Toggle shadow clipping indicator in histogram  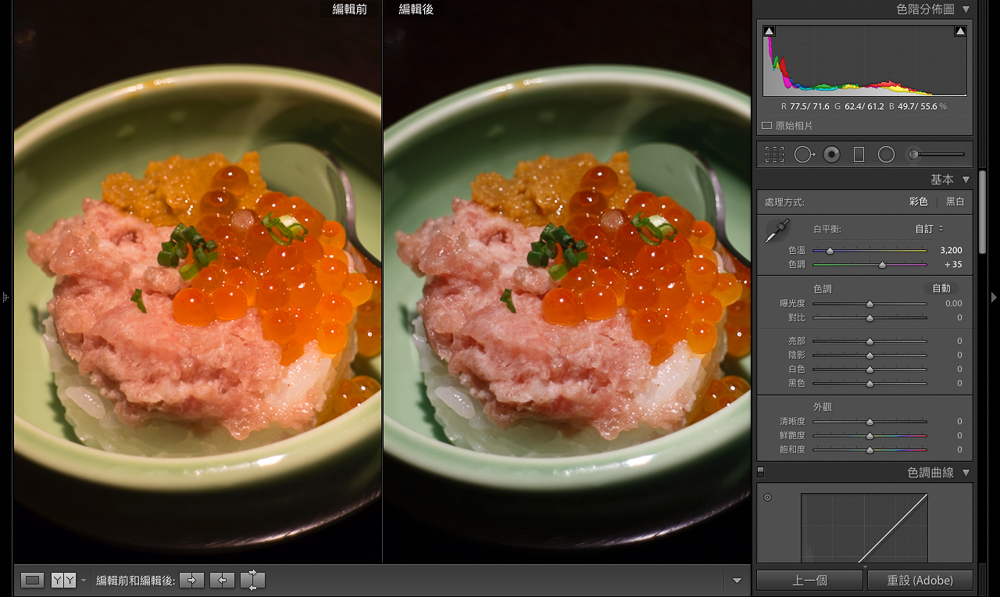pos(769,32)
